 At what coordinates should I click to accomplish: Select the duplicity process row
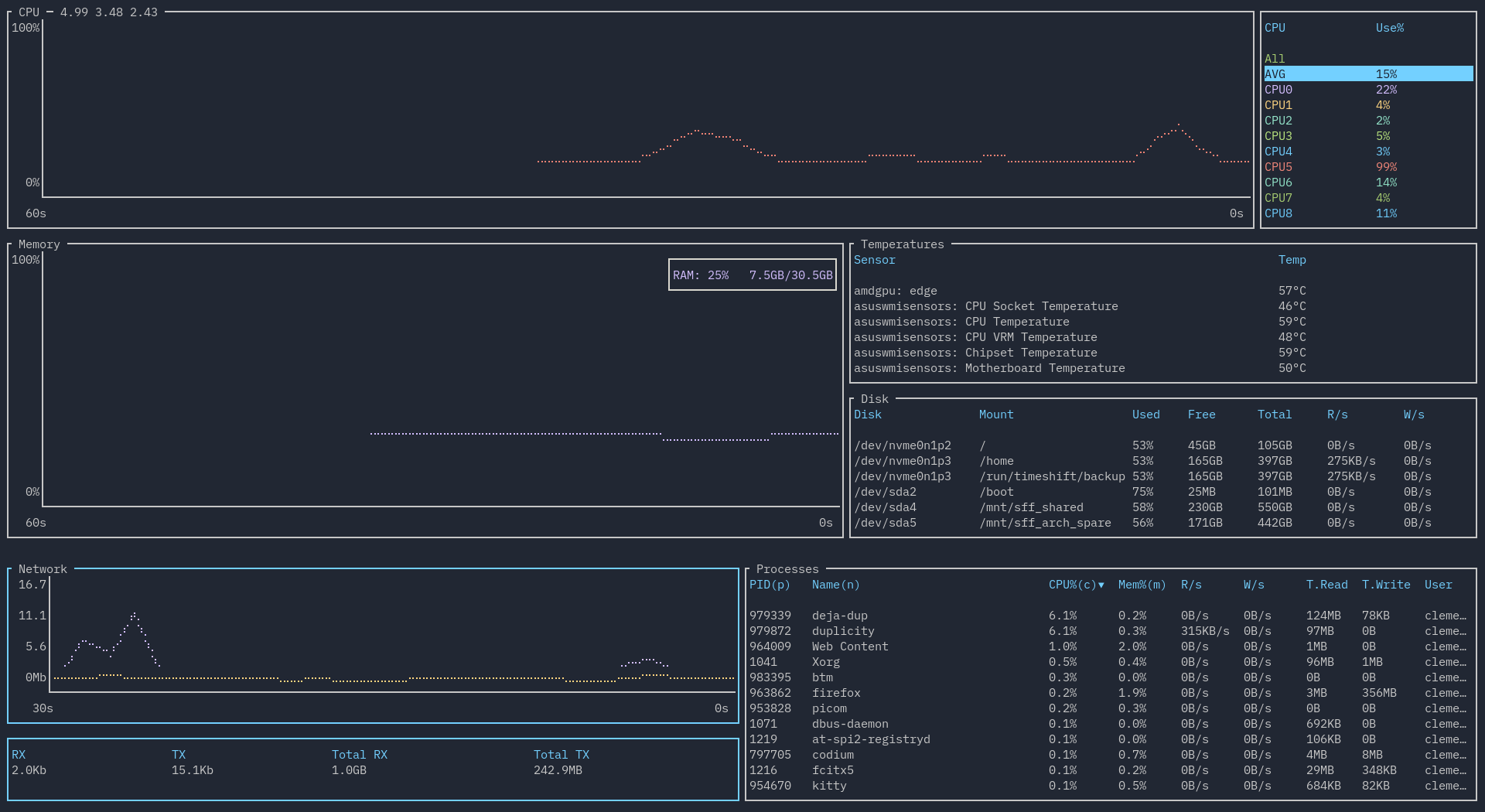843,631
